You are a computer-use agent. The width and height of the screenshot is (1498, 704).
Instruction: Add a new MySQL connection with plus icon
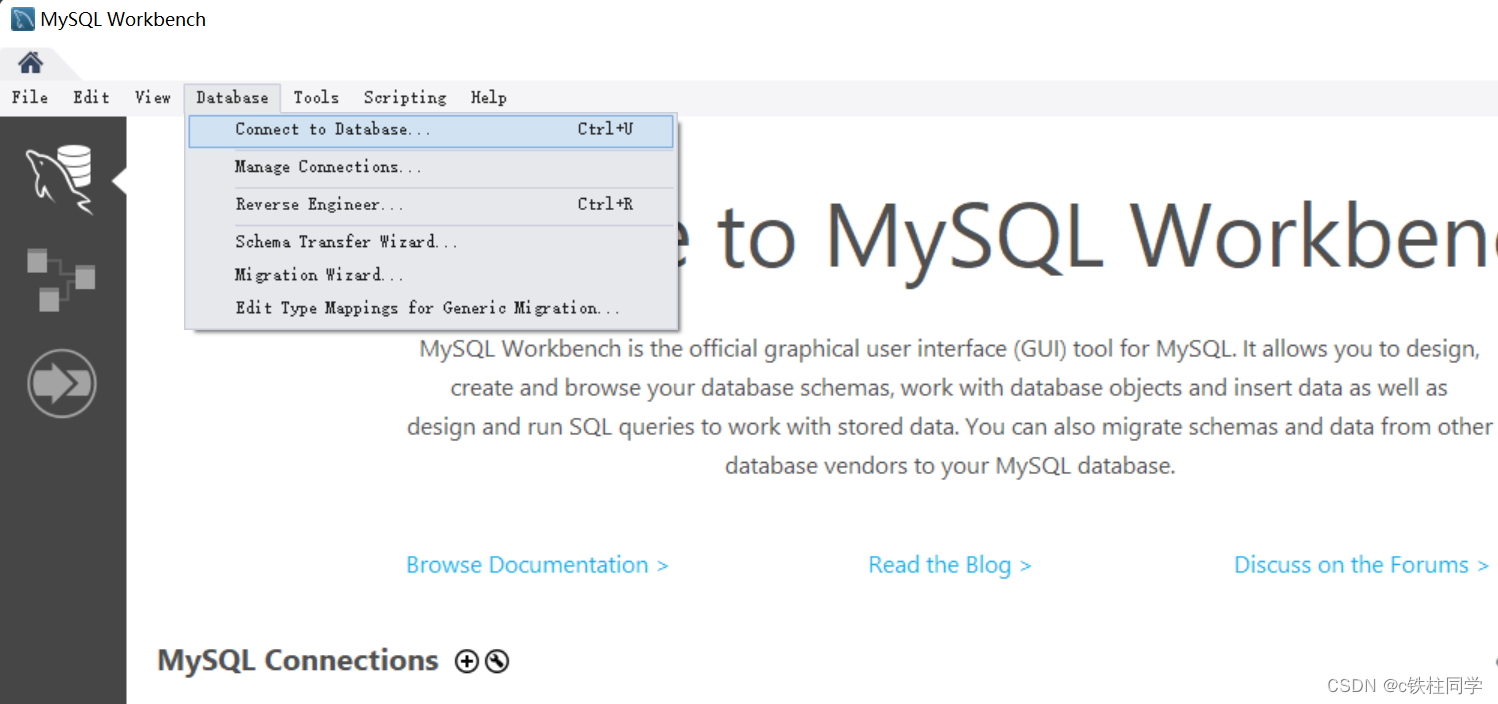467,661
